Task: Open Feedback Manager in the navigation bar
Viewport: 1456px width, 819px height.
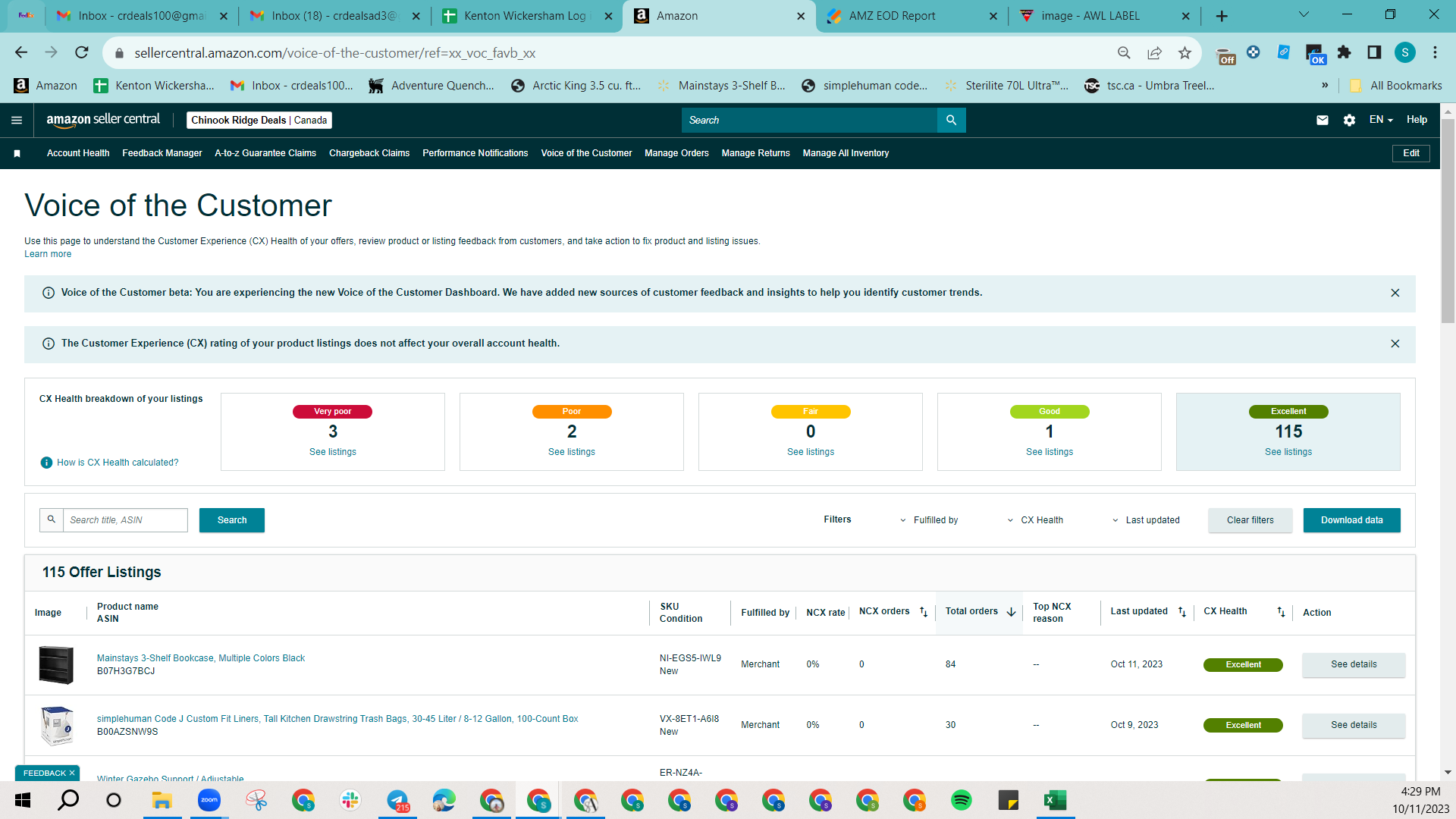Action: [x=162, y=153]
